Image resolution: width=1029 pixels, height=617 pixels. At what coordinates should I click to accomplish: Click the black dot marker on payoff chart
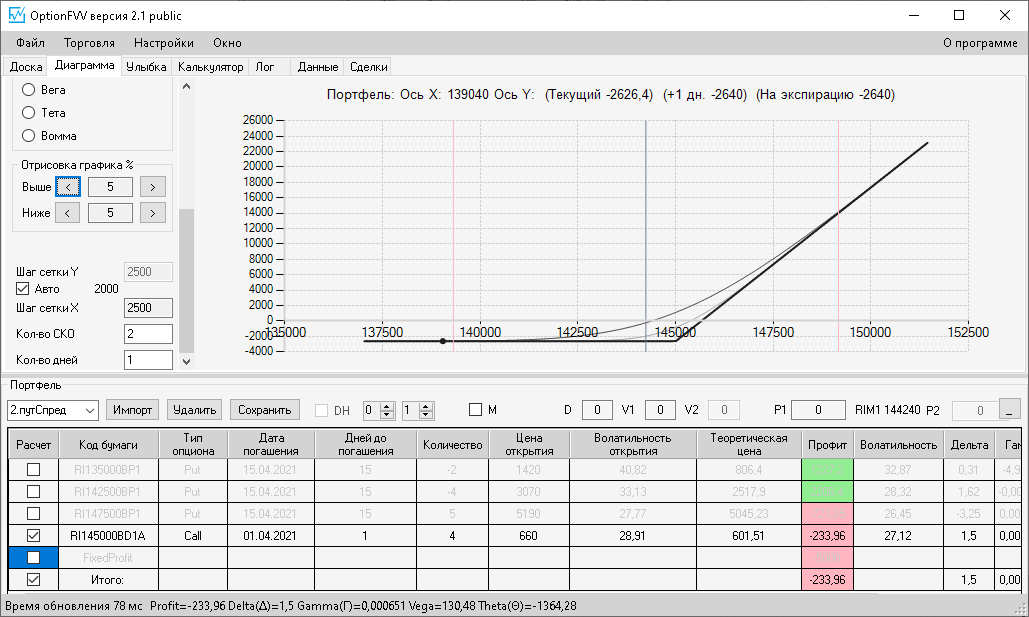tap(443, 341)
